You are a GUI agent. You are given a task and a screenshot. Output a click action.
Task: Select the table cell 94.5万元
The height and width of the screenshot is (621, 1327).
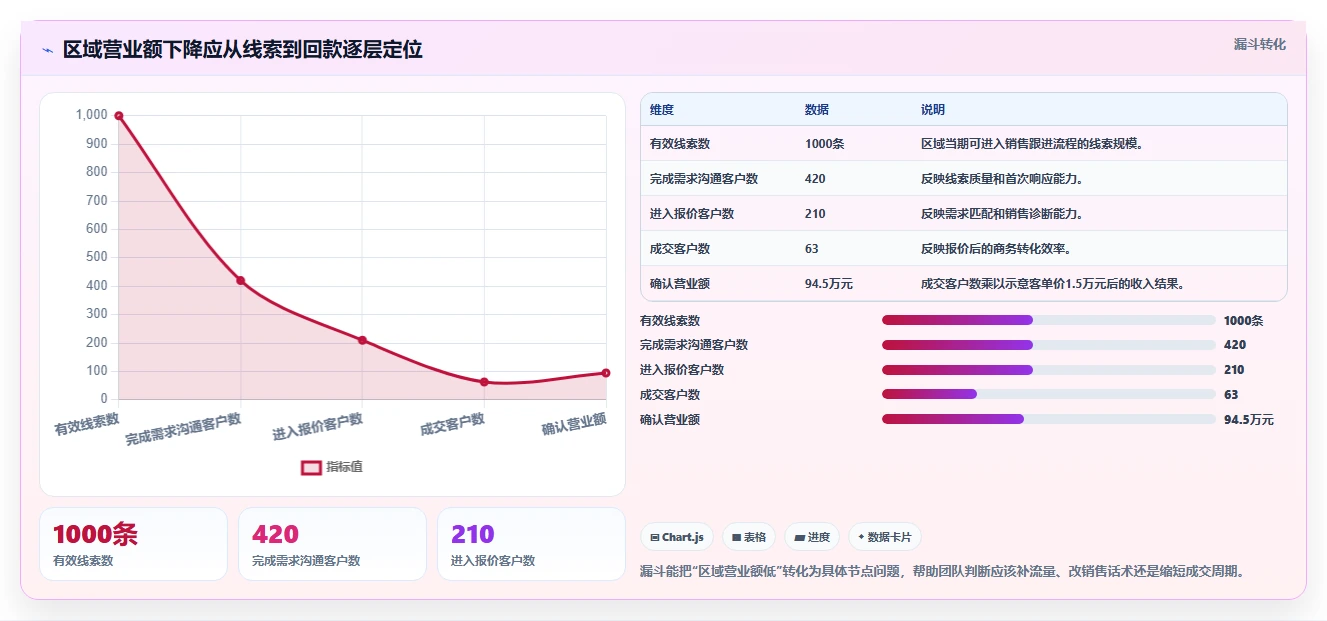829,284
